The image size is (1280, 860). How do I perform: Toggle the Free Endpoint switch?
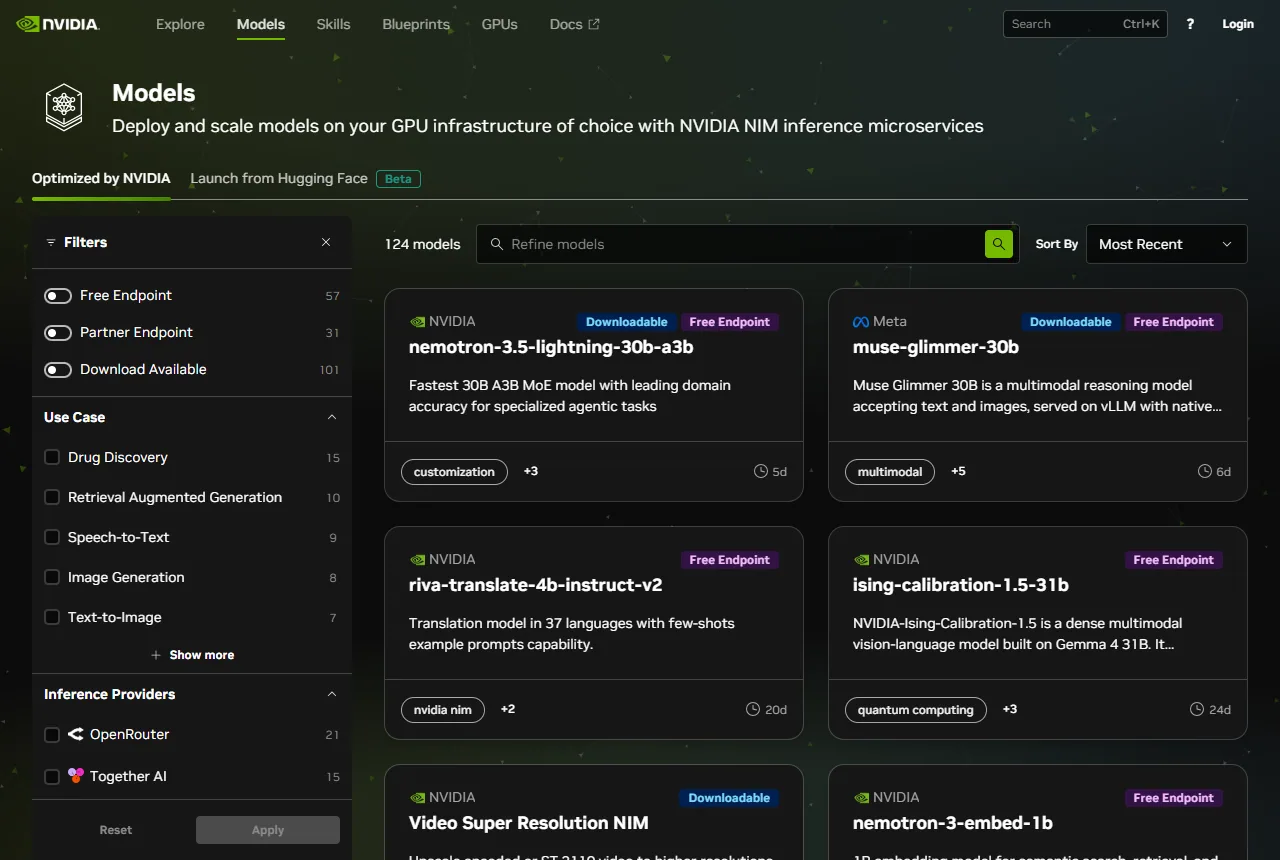(x=58, y=296)
